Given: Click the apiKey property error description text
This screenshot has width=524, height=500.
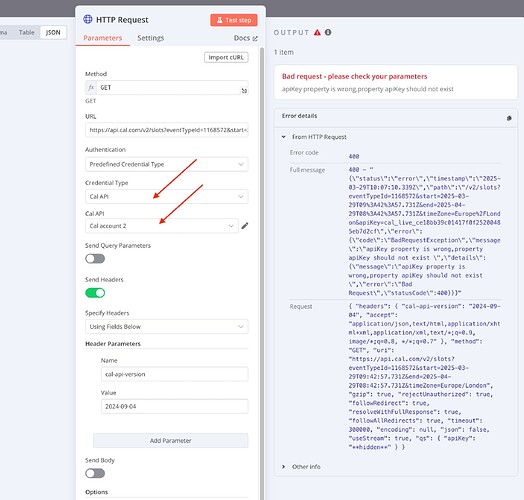Looking at the screenshot, I should pyautogui.click(x=368, y=89).
